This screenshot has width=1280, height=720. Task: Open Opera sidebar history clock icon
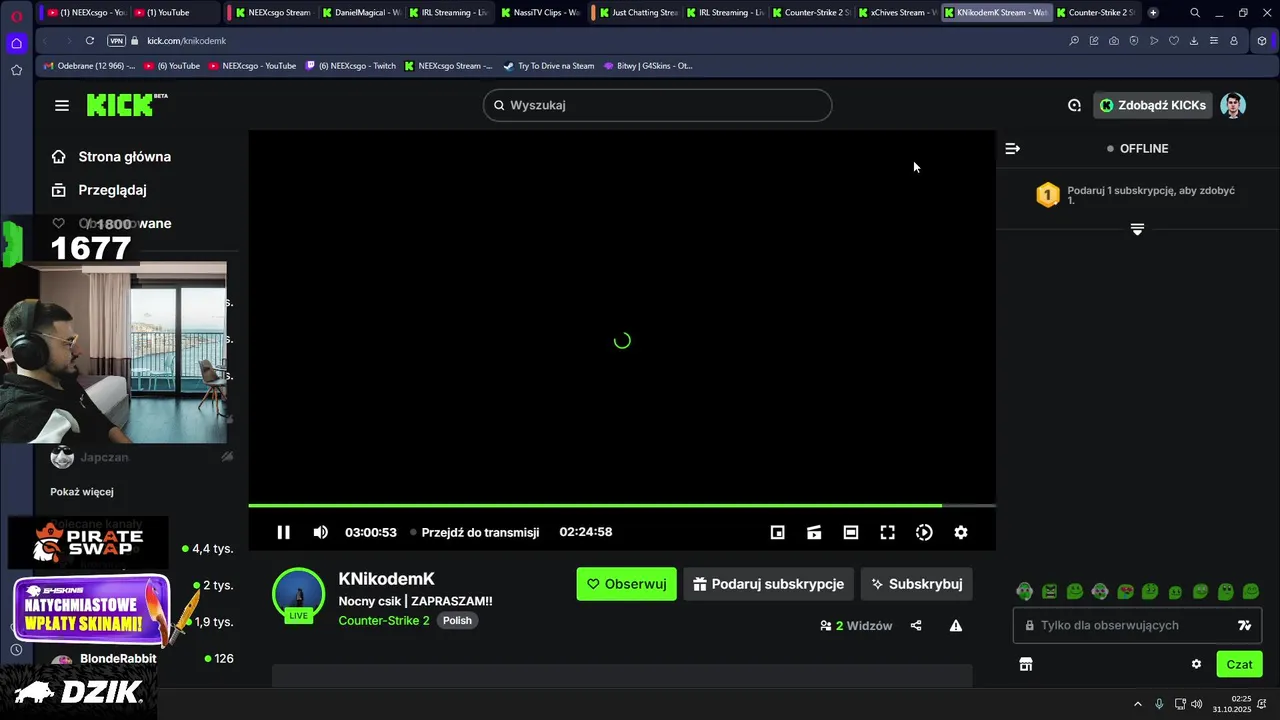[16, 650]
